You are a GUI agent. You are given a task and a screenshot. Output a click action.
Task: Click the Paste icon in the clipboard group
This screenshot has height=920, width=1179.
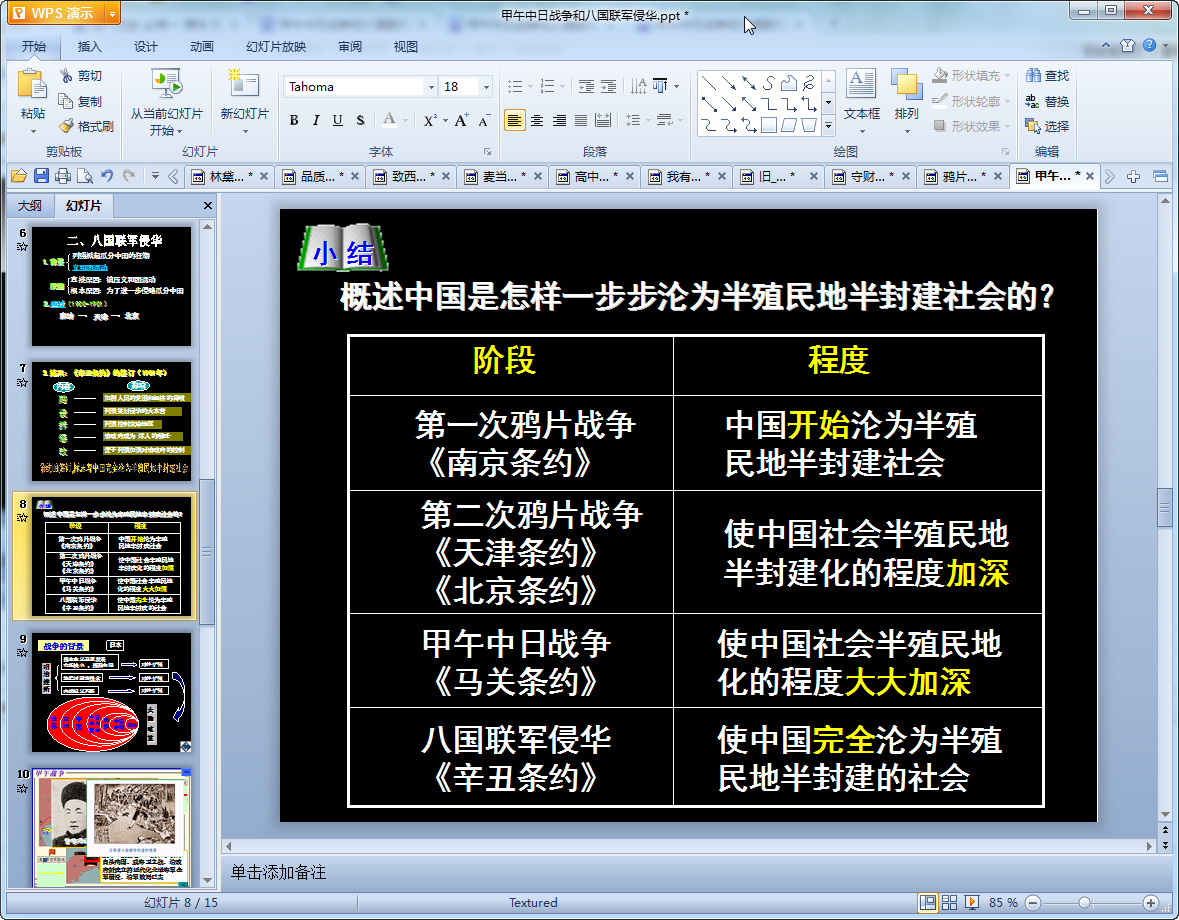(32, 84)
